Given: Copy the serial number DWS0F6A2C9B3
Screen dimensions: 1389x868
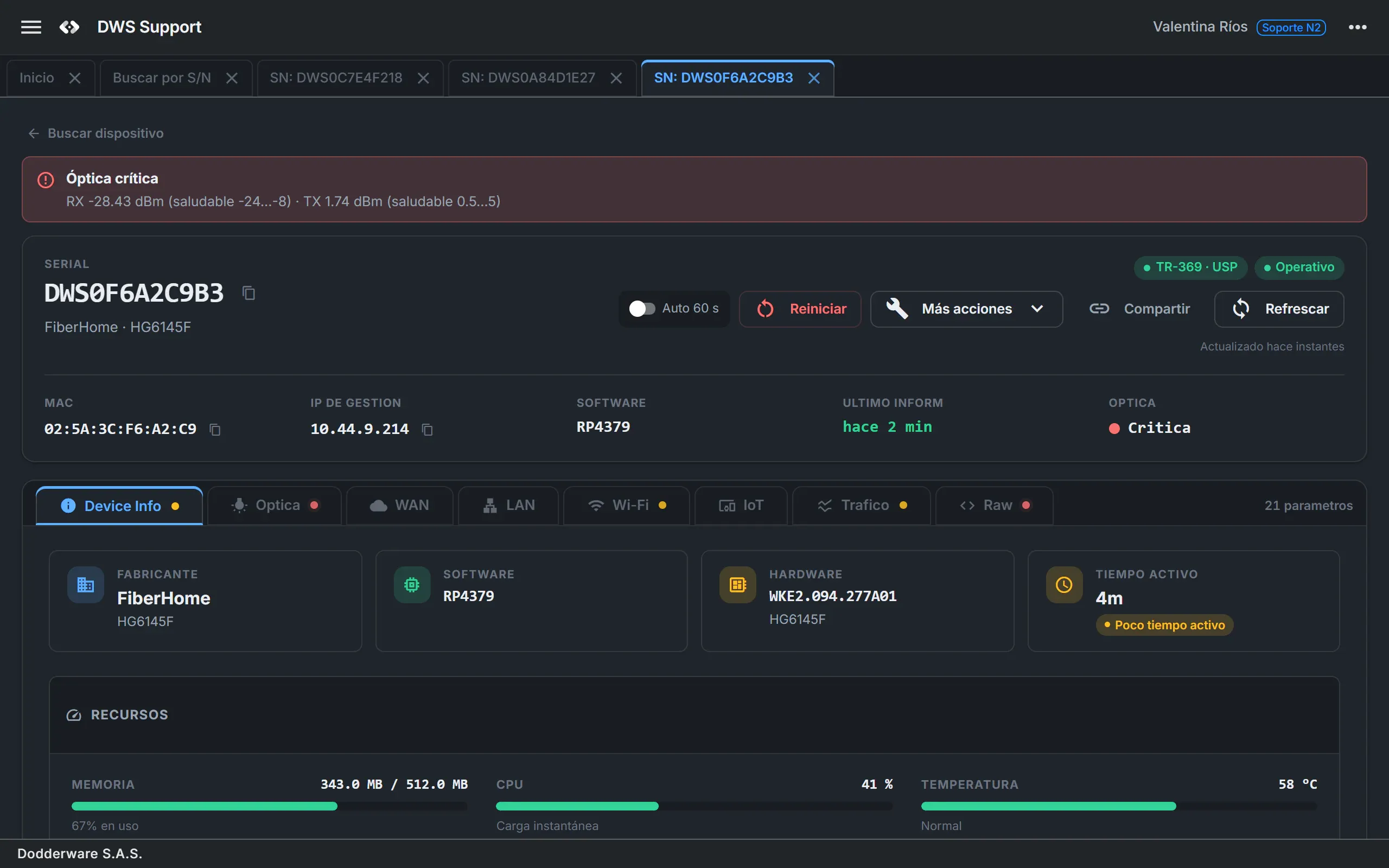Looking at the screenshot, I should pyautogui.click(x=249, y=293).
